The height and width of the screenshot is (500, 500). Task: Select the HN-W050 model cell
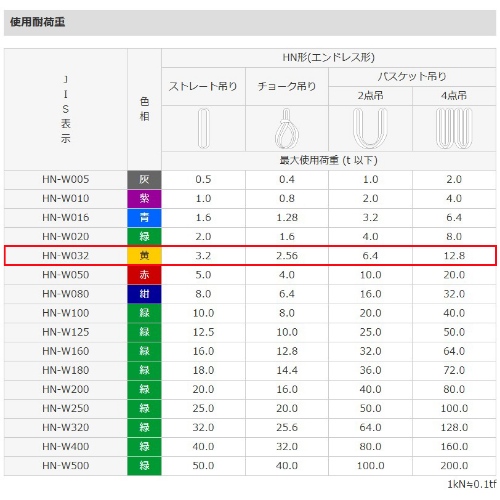point(66,275)
